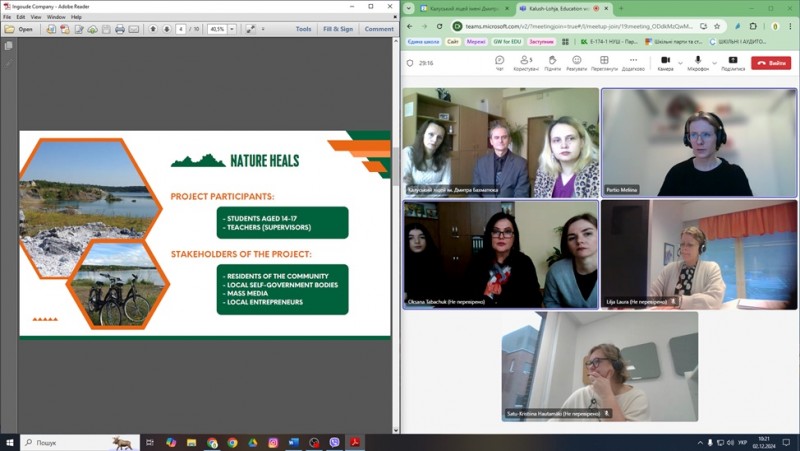Open the Help menu in Adobe Reader
800x451 pixels.
click(76, 17)
